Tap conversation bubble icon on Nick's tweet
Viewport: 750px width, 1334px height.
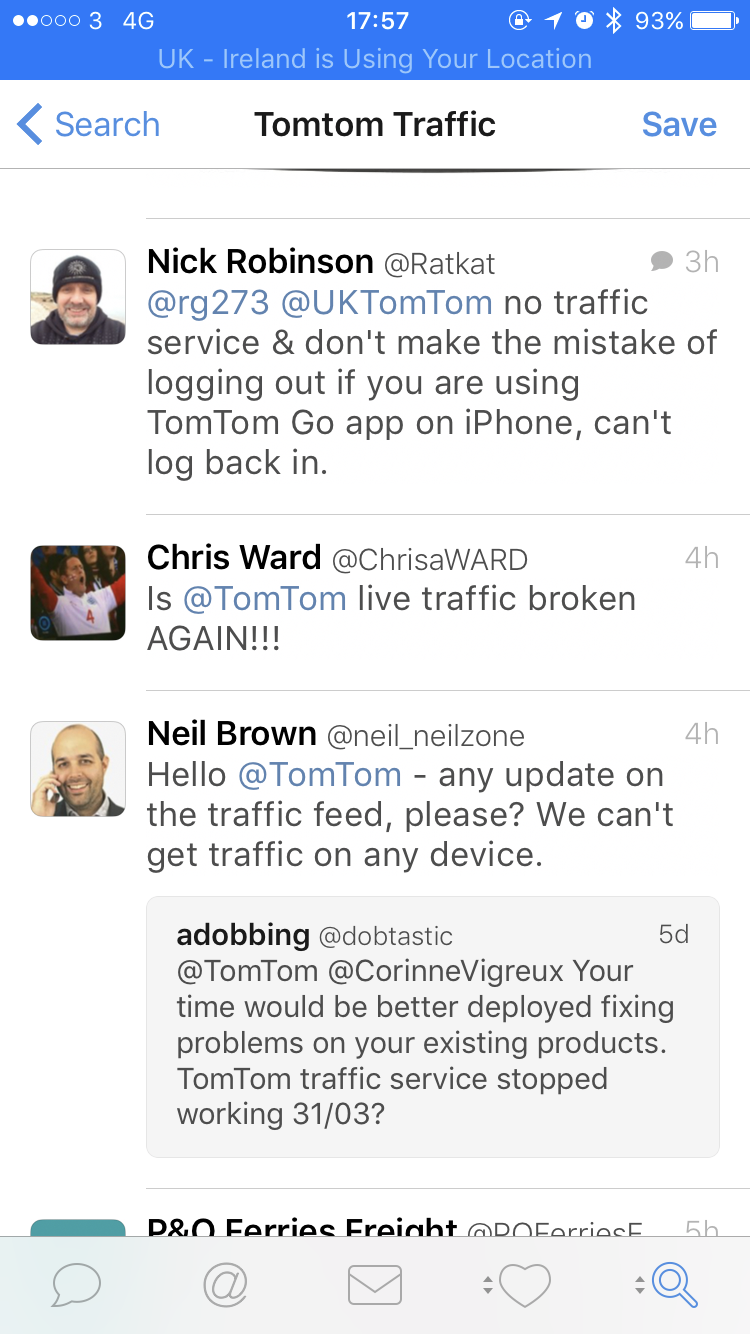pyautogui.click(x=661, y=261)
